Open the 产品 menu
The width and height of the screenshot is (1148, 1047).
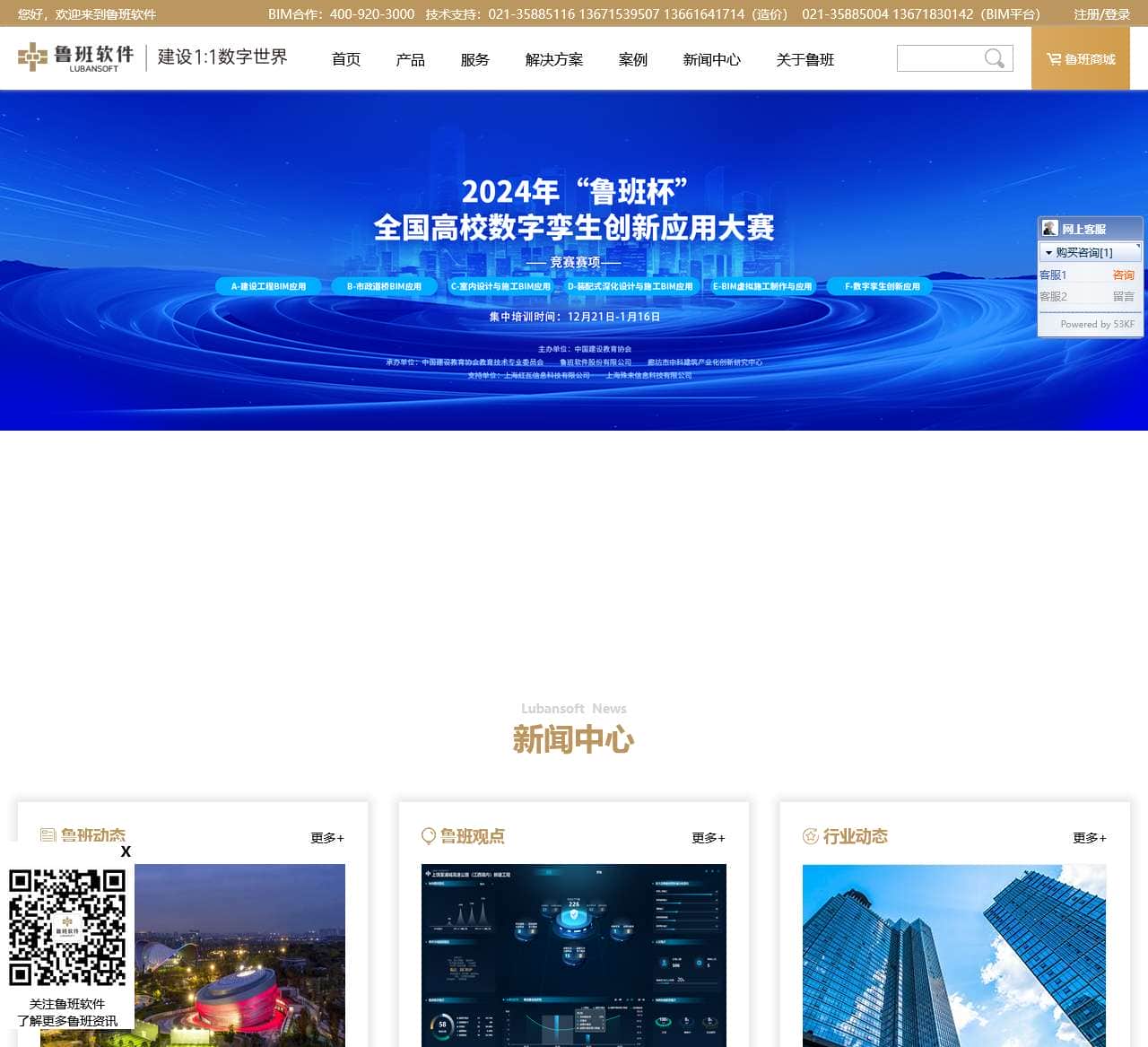[411, 59]
